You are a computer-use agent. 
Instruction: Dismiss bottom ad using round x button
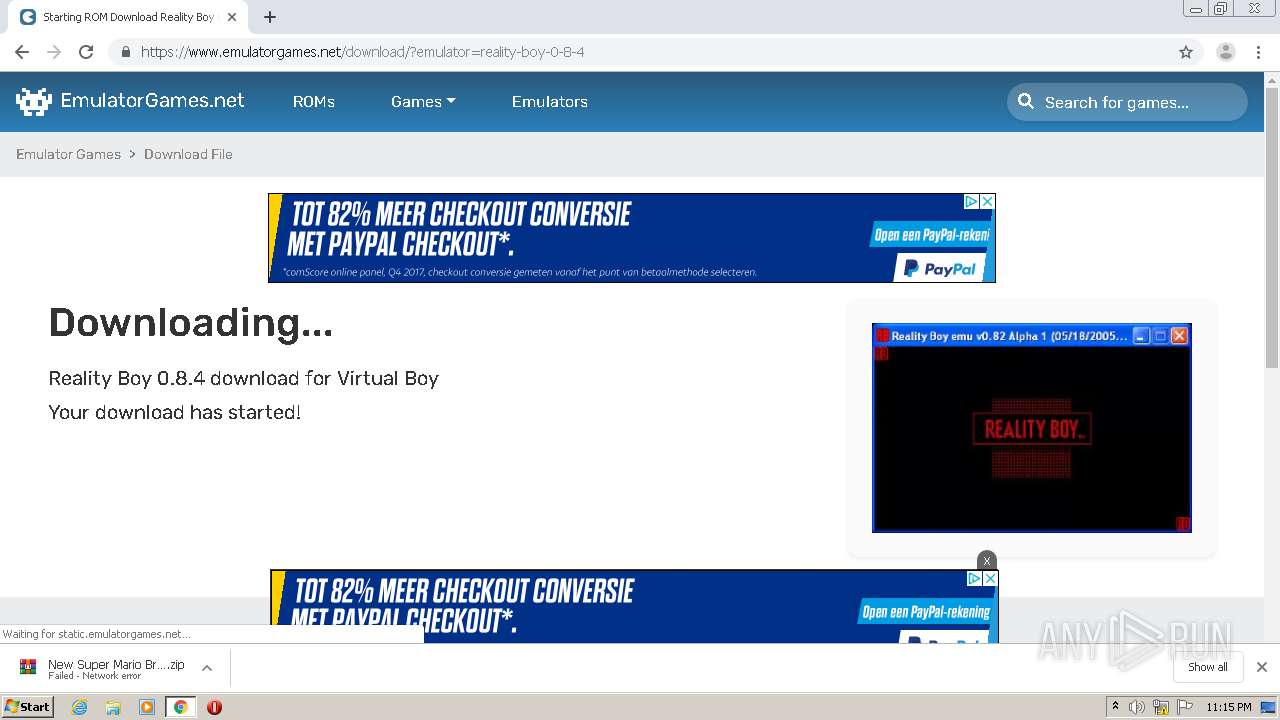click(987, 560)
